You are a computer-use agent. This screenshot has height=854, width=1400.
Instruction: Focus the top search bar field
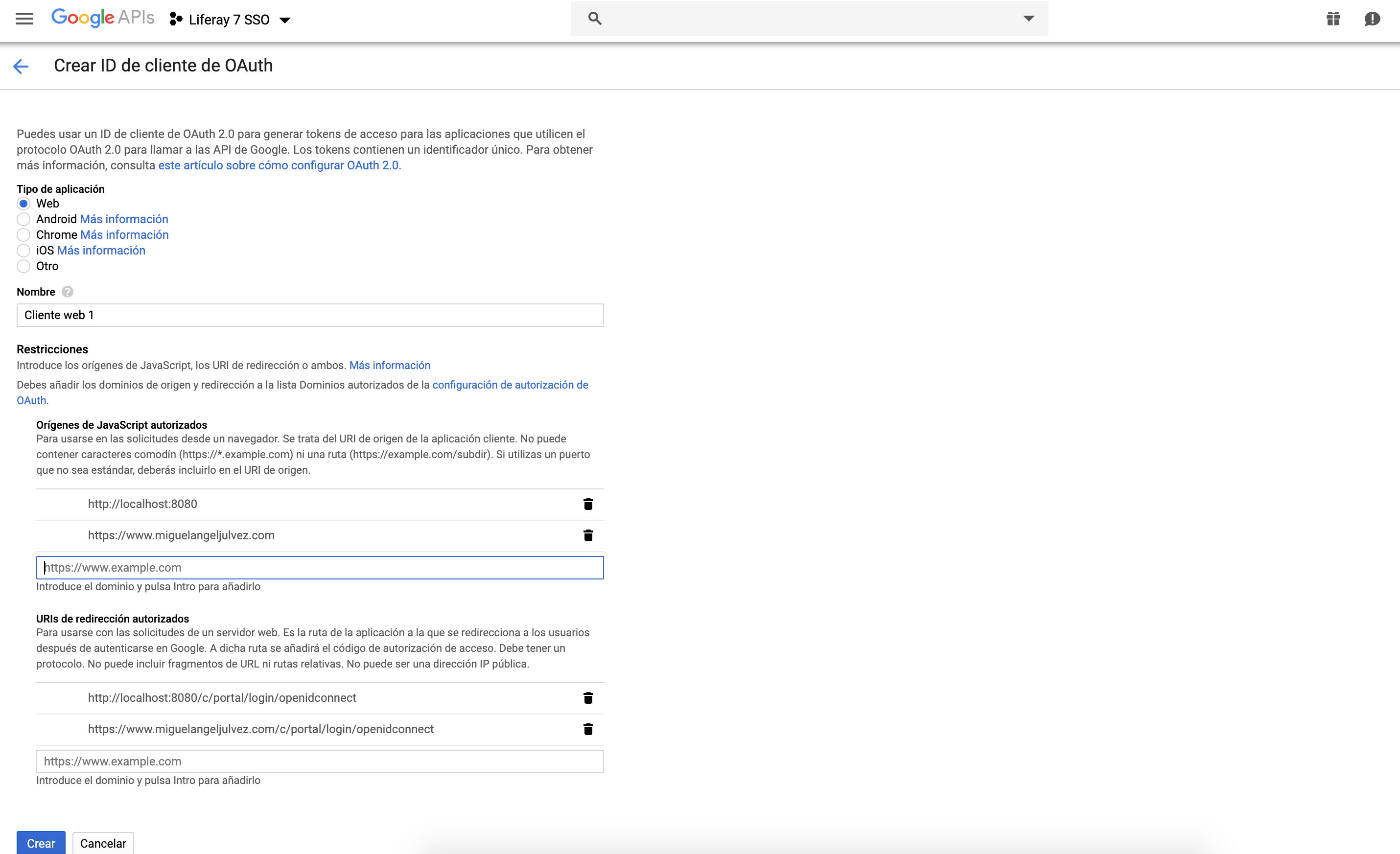809,18
